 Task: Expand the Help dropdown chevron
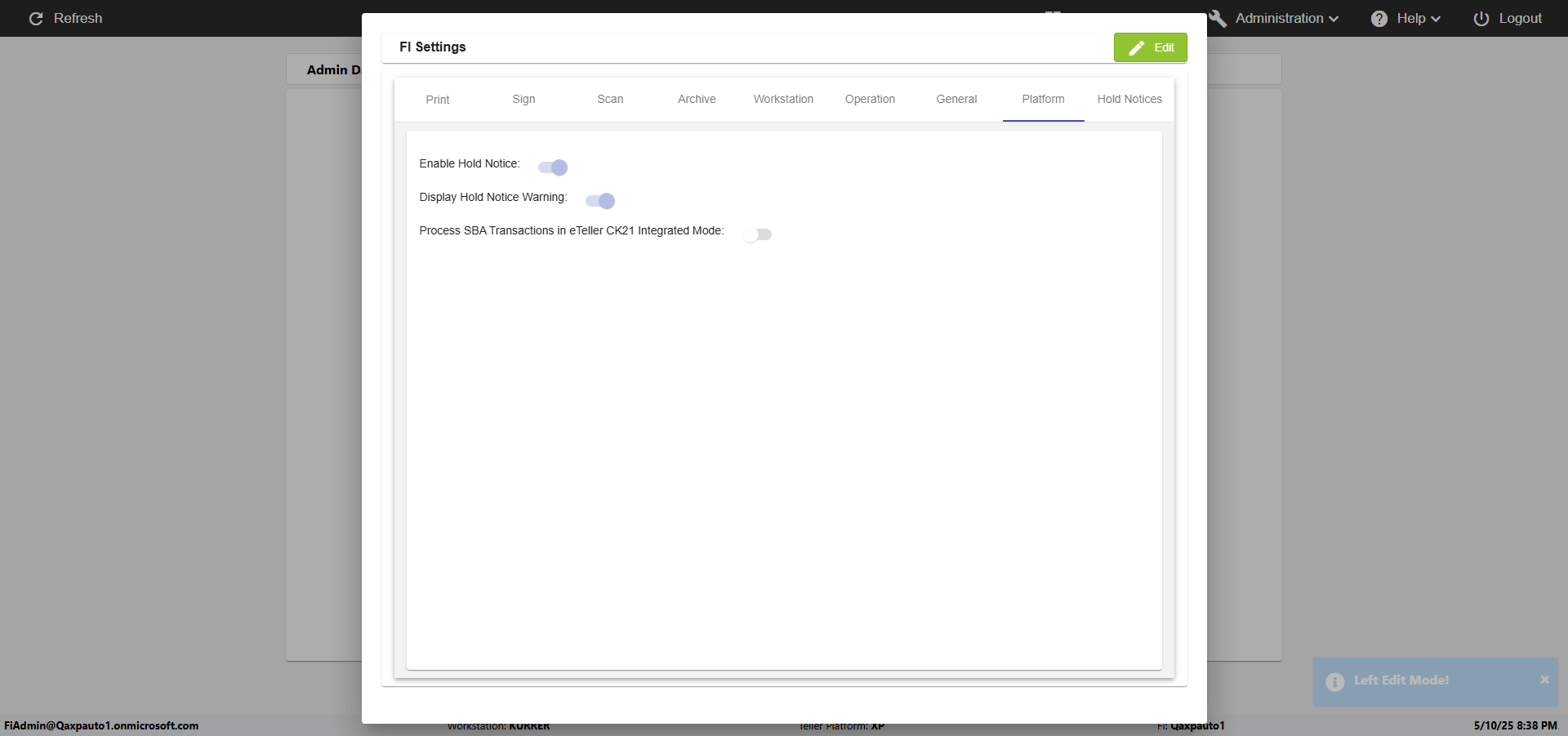coord(1436,19)
